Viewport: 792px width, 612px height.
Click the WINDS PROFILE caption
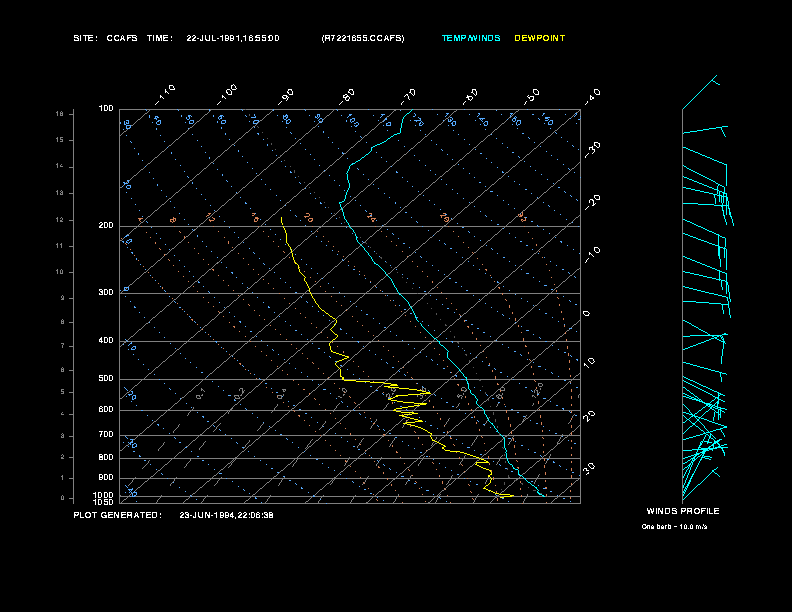(683, 511)
